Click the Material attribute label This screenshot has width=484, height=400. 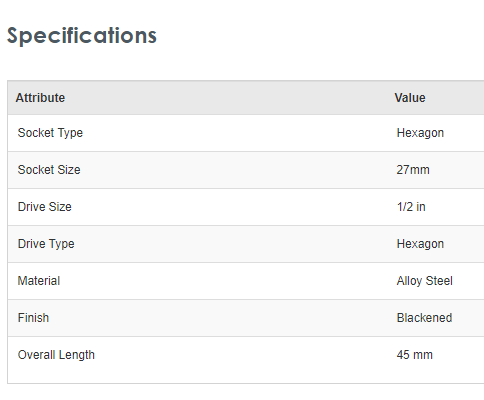tap(39, 281)
